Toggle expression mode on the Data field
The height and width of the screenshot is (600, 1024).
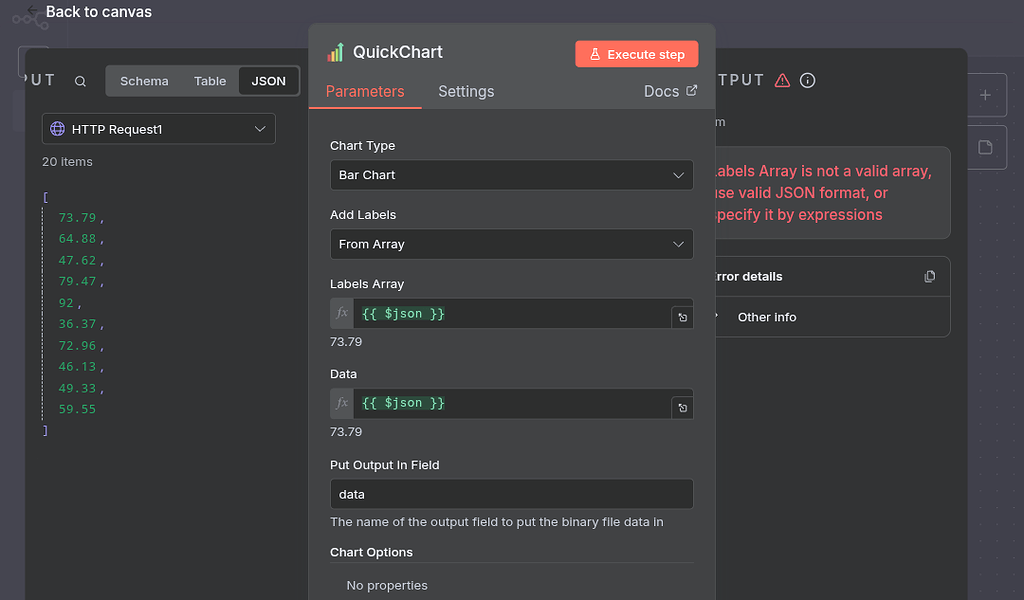tap(341, 403)
